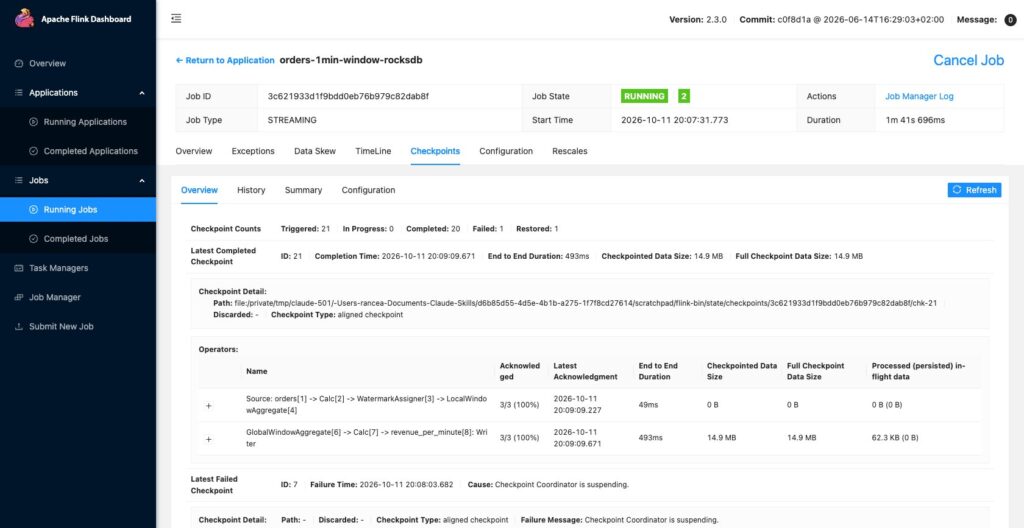
Task: Click the Running Jobs play icon
Action: (x=34, y=210)
